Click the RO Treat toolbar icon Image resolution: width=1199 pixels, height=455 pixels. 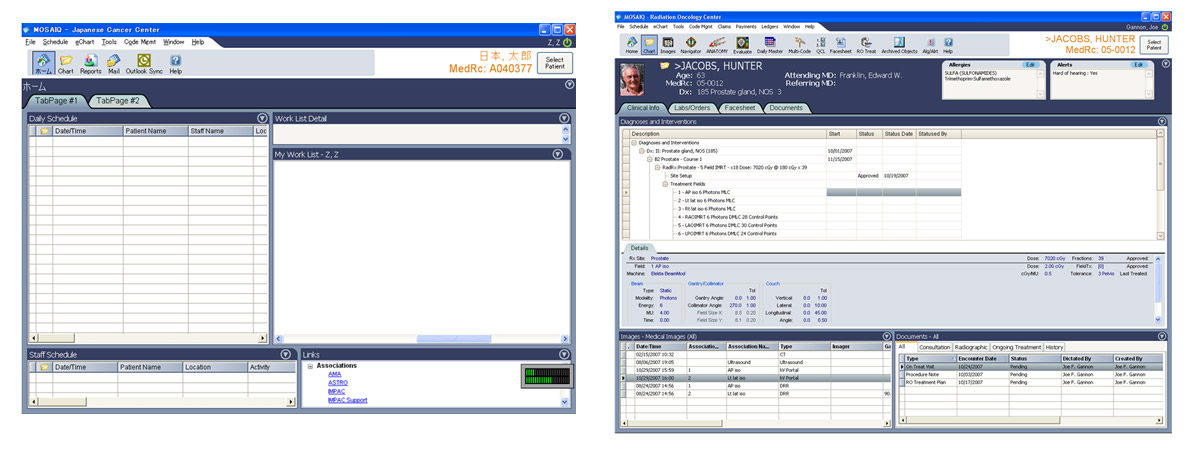point(866,43)
